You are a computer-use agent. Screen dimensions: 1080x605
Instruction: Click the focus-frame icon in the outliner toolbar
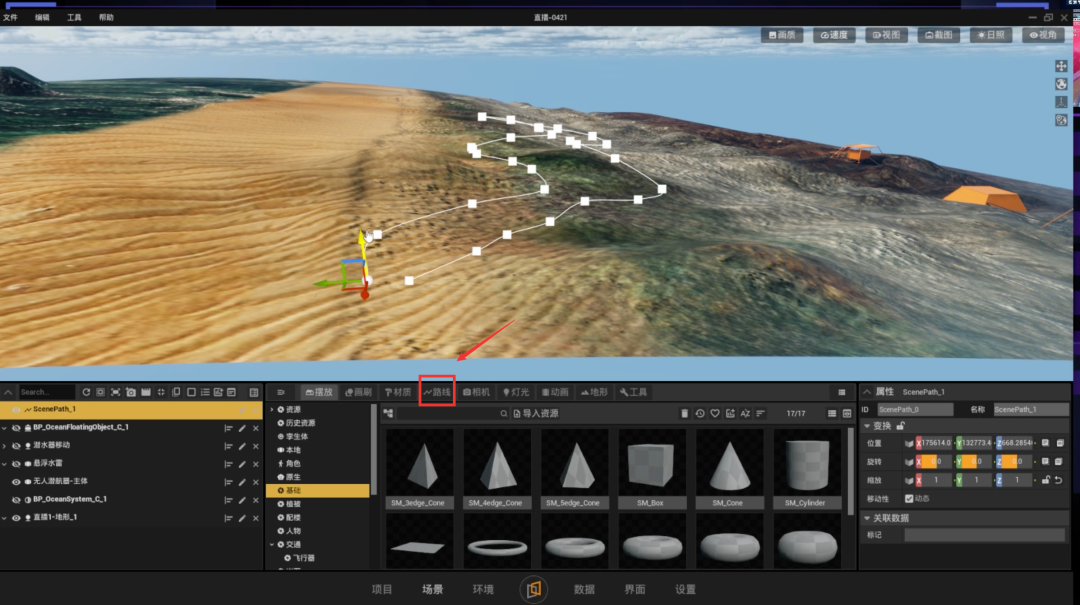pos(116,392)
